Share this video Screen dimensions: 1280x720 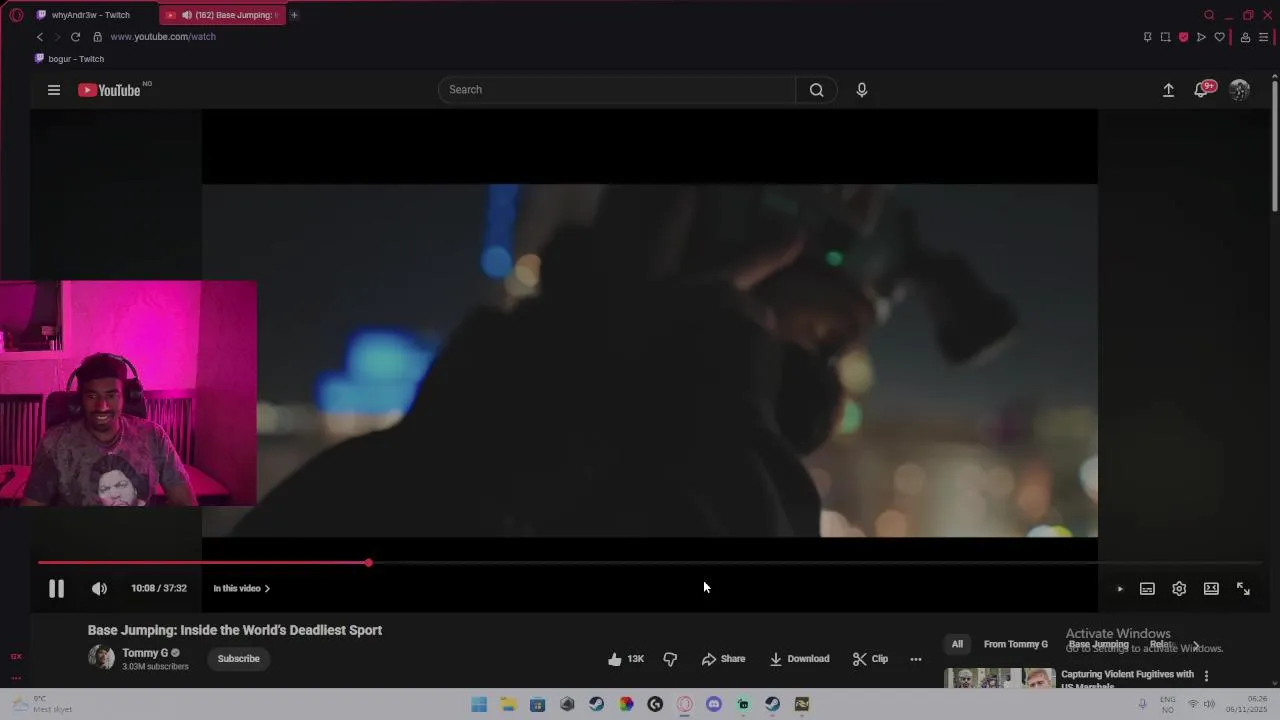pyautogui.click(x=723, y=659)
